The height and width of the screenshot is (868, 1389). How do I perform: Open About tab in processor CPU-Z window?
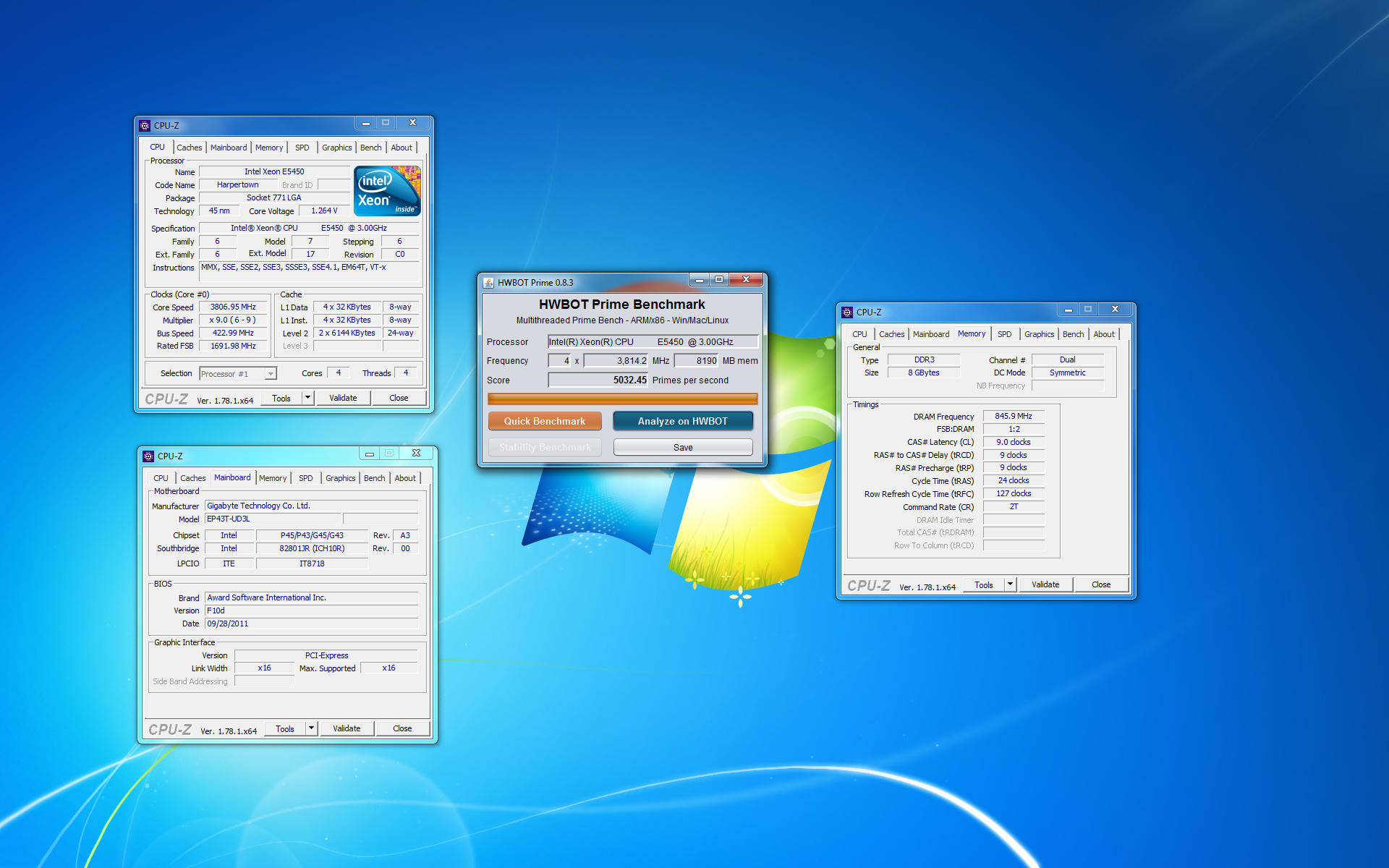402,148
